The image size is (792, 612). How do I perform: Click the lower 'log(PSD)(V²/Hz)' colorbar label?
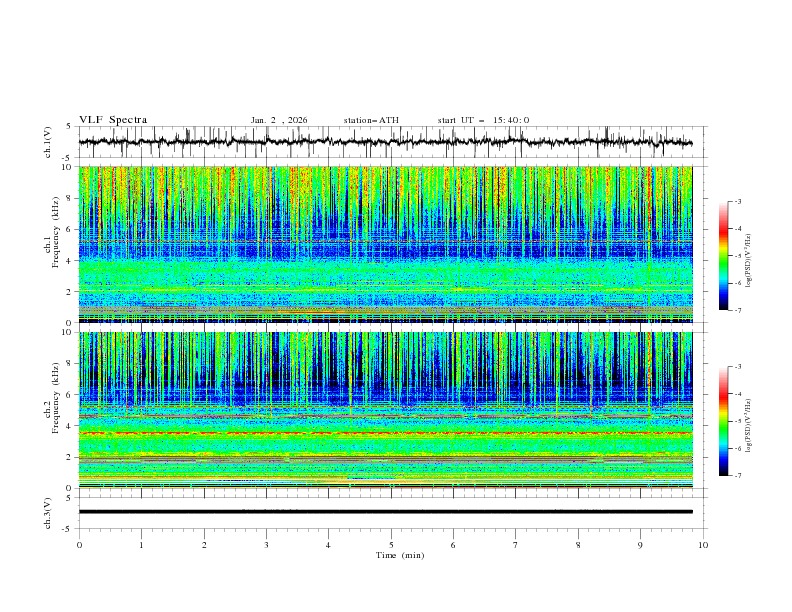coord(749,425)
